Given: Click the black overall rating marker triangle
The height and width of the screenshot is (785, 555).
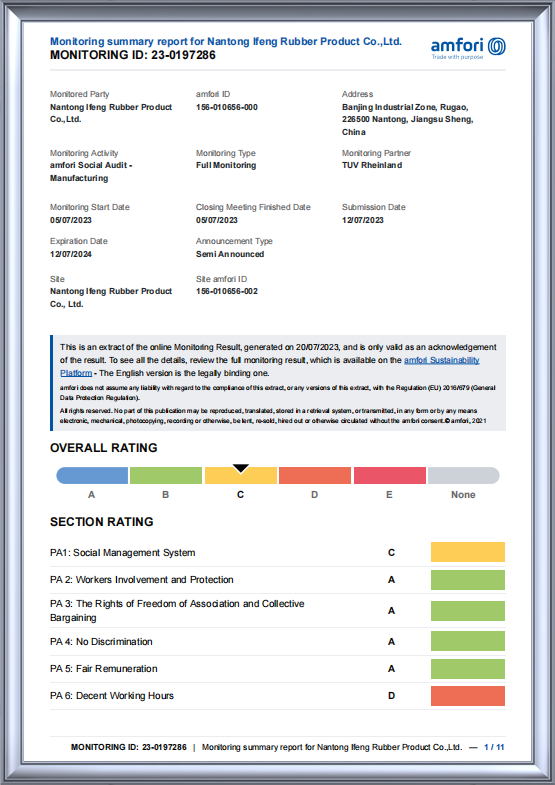Looking at the screenshot, I should 241,468.
